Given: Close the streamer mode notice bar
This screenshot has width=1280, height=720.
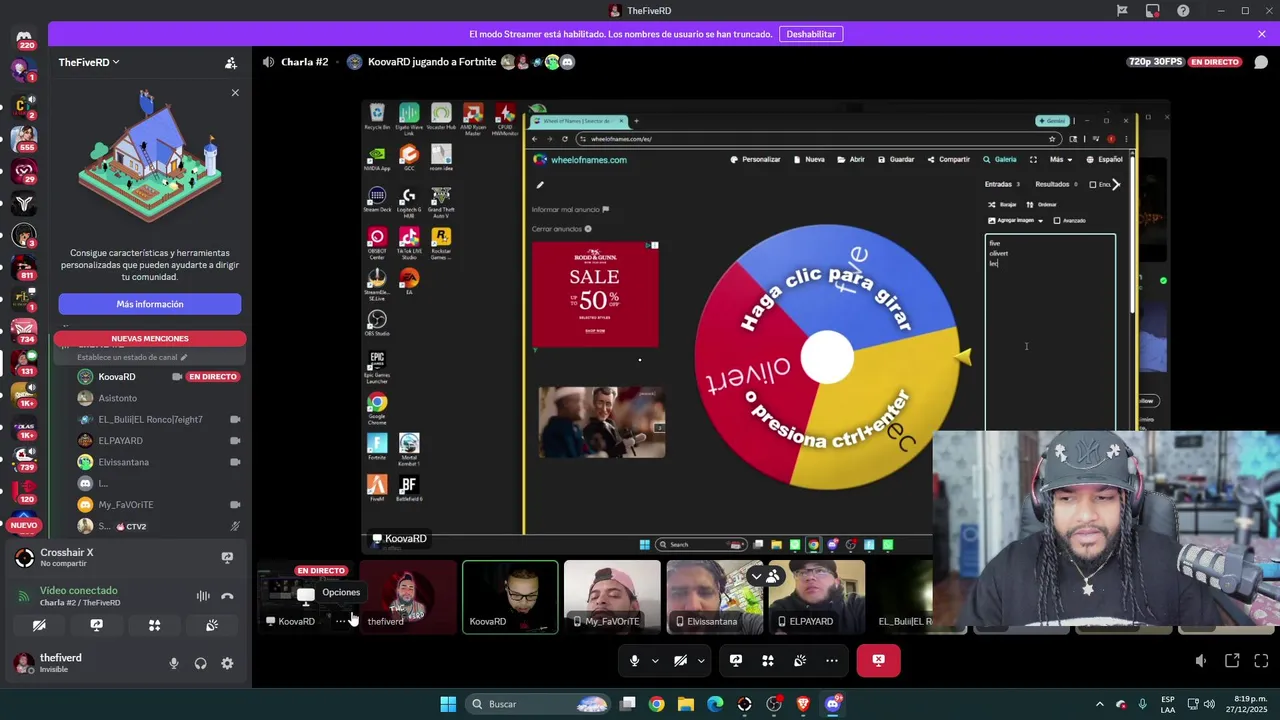Looking at the screenshot, I should 1262,34.
